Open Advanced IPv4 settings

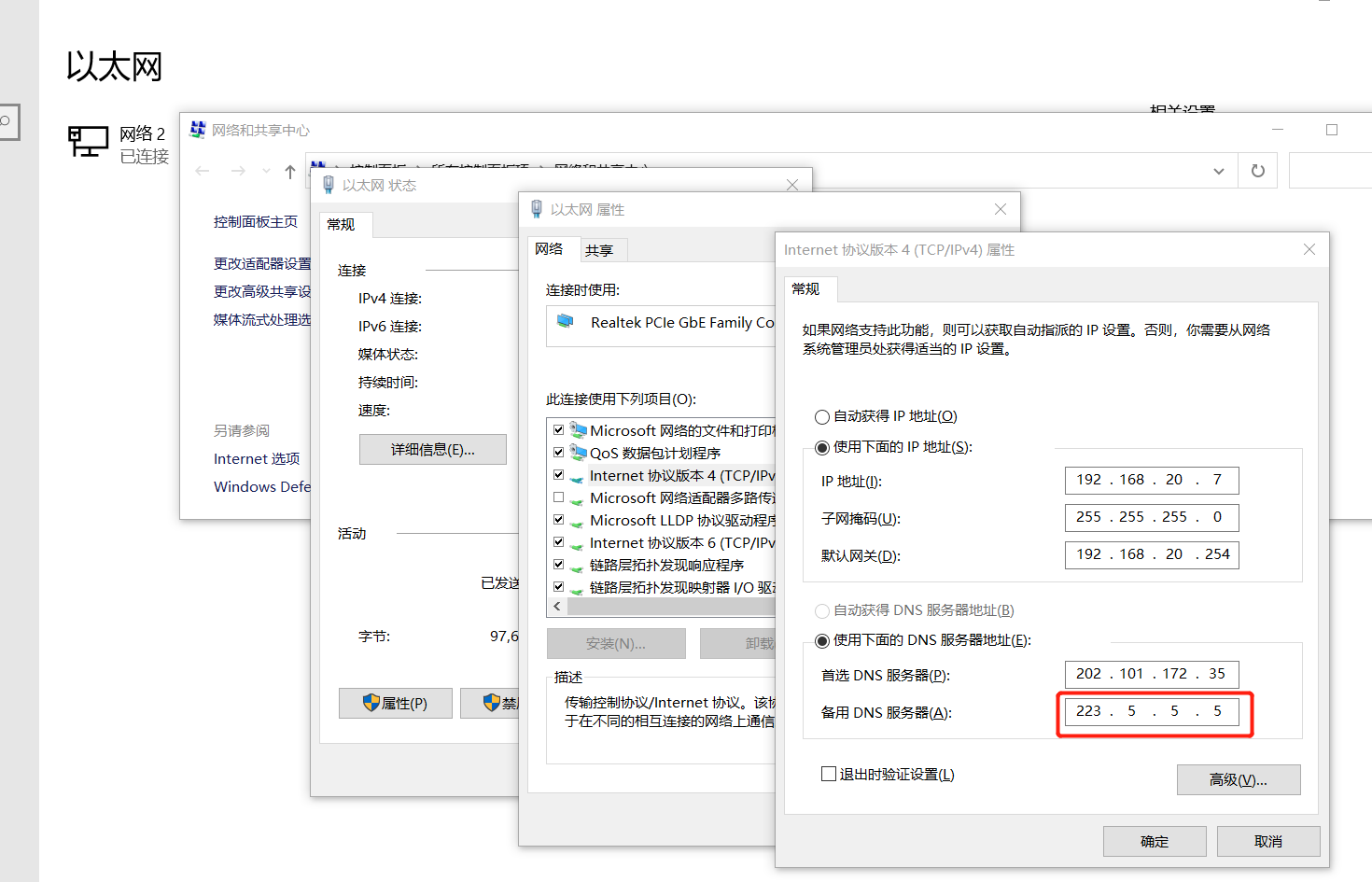tap(1238, 779)
